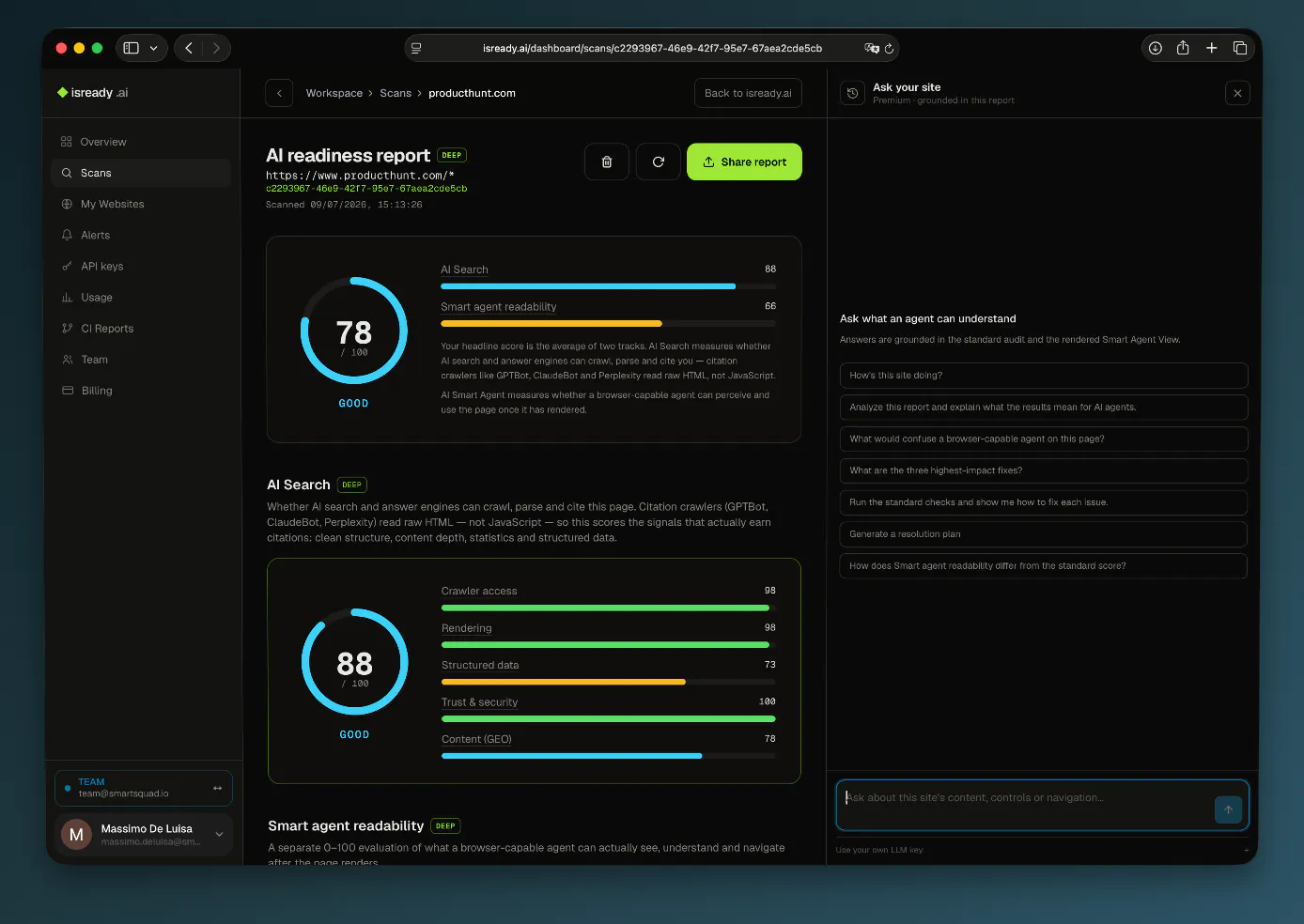Select 'What would confuse a browser-capable agent' prompt
The image size is (1304, 924).
click(1043, 439)
